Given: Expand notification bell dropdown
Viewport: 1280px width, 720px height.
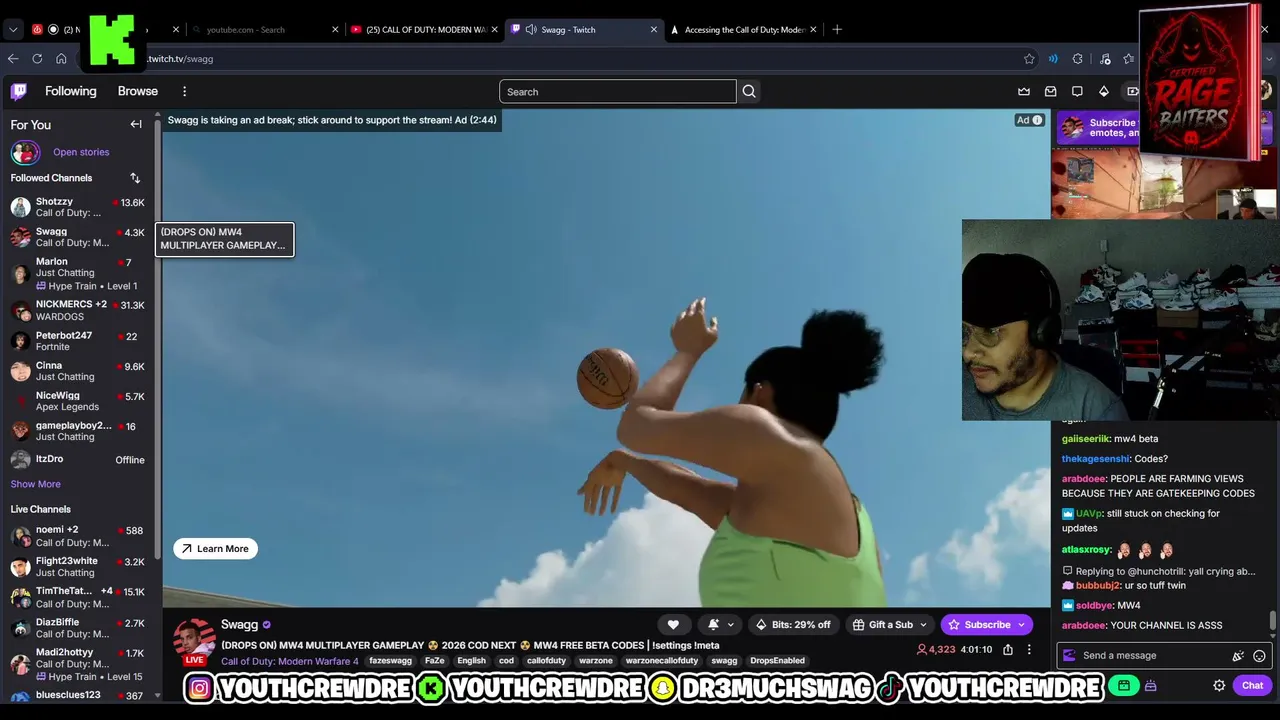Looking at the screenshot, I should click(x=730, y=625).
